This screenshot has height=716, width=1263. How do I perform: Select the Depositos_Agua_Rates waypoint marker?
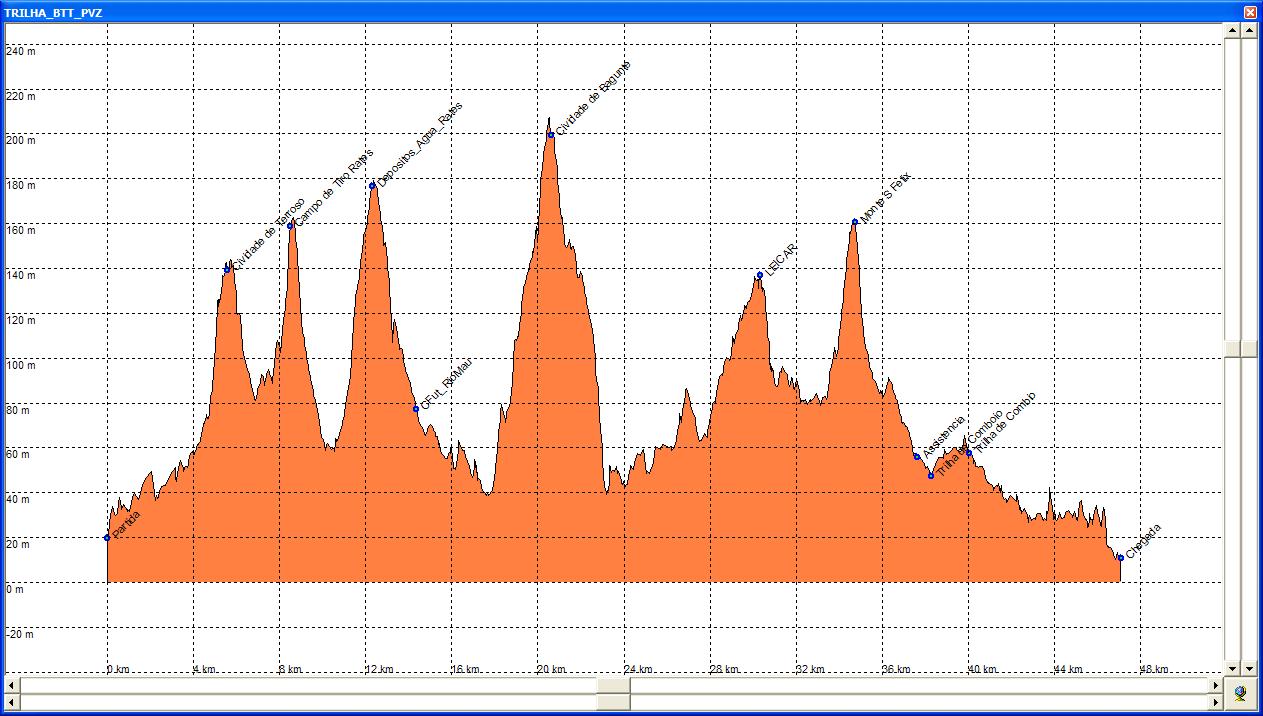[372, 185]
